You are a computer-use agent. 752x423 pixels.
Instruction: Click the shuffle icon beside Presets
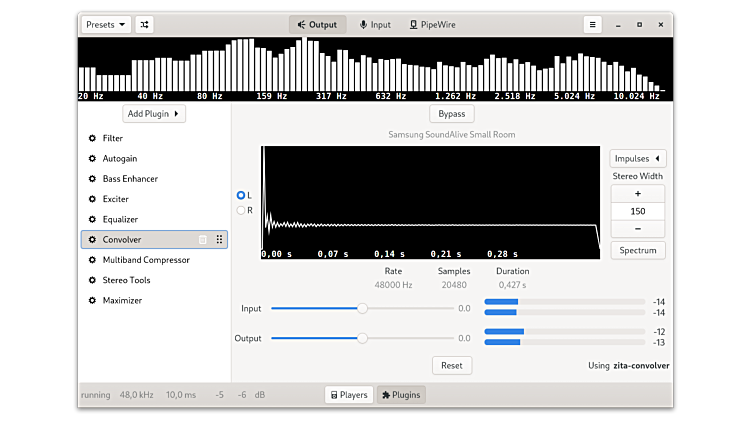[x=144, y=25]
